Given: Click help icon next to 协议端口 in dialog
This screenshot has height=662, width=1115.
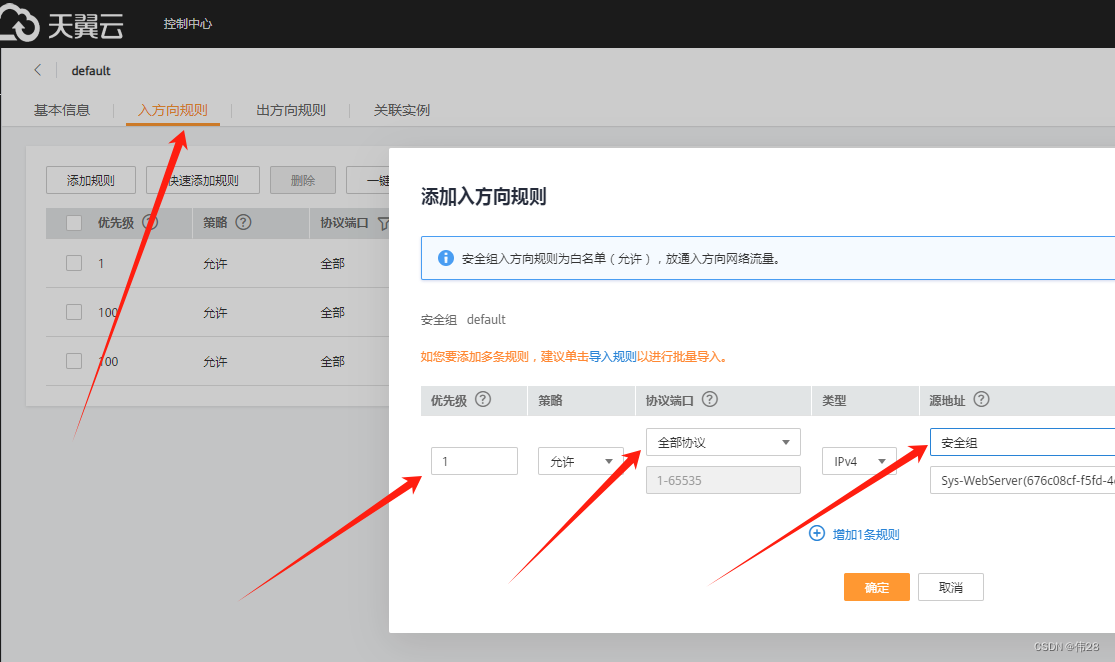Looking at the screenshot, I should pyautogui.click(x=710, y=399).
